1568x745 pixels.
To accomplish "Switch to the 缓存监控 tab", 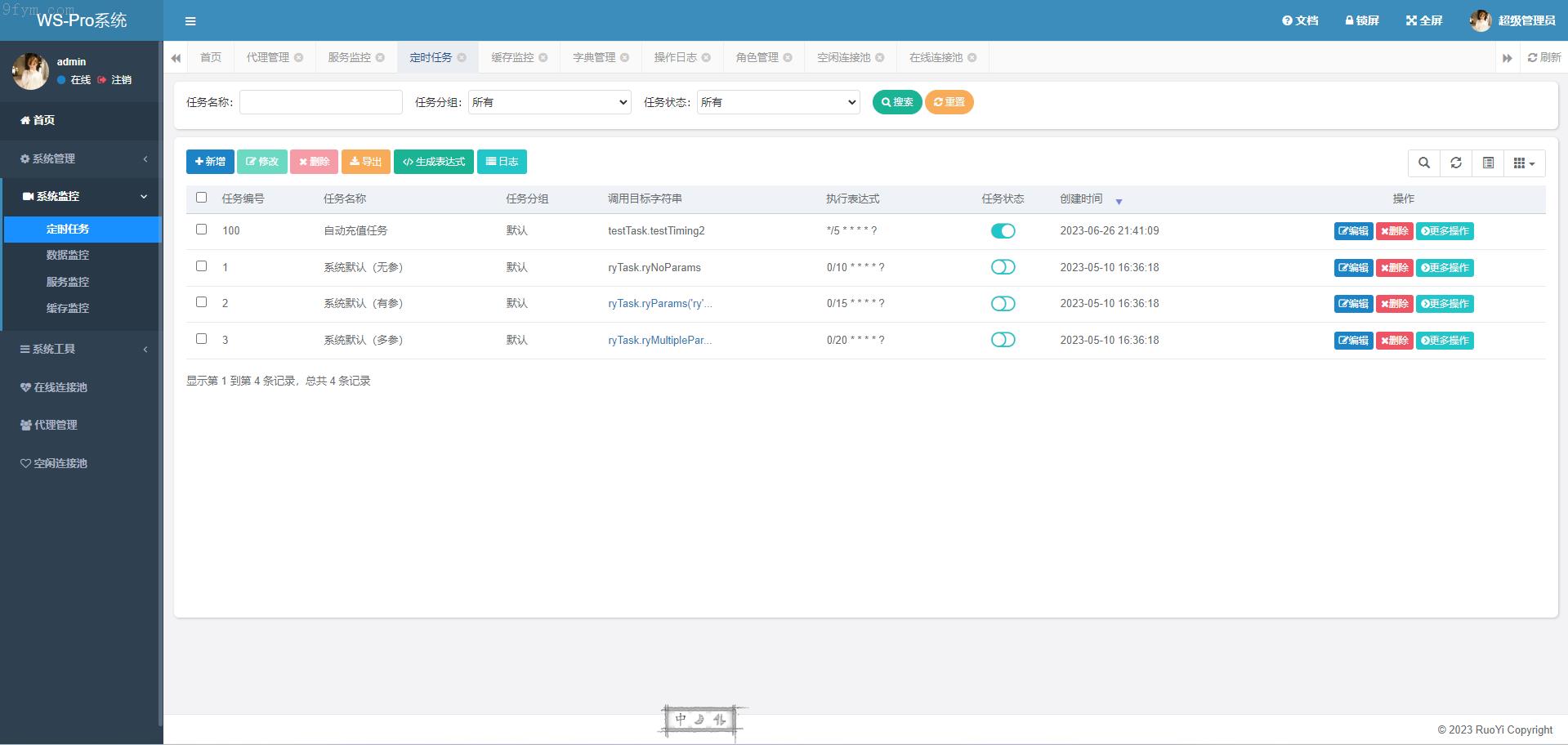I will click(512, 57).
